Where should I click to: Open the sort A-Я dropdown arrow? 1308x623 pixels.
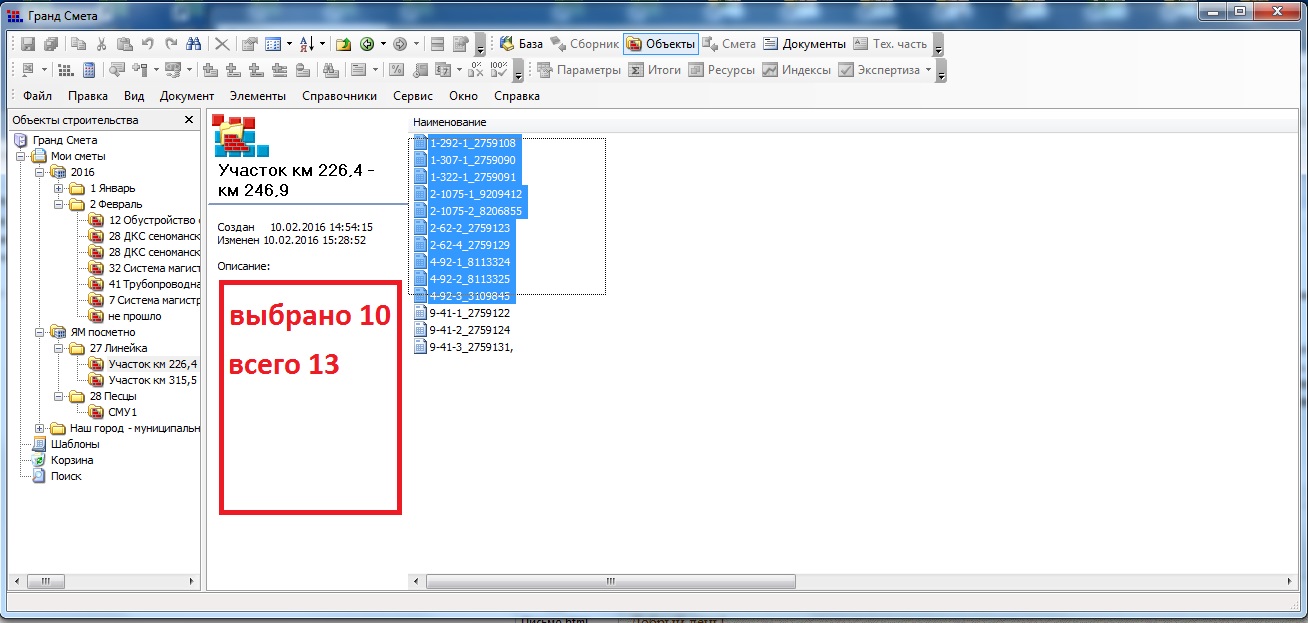[322, 44]
